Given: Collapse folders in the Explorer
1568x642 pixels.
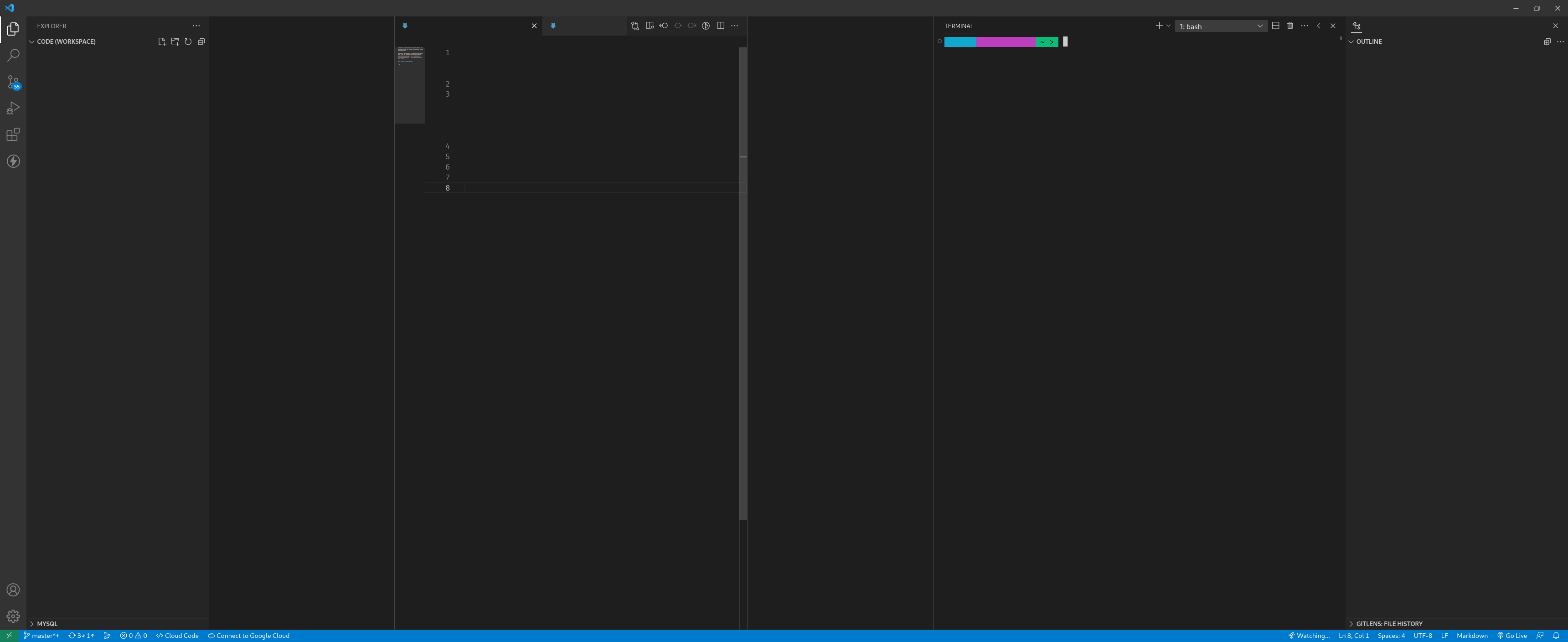Looking at the screenshot, I should pyautogui.click(x=201, y=41).
